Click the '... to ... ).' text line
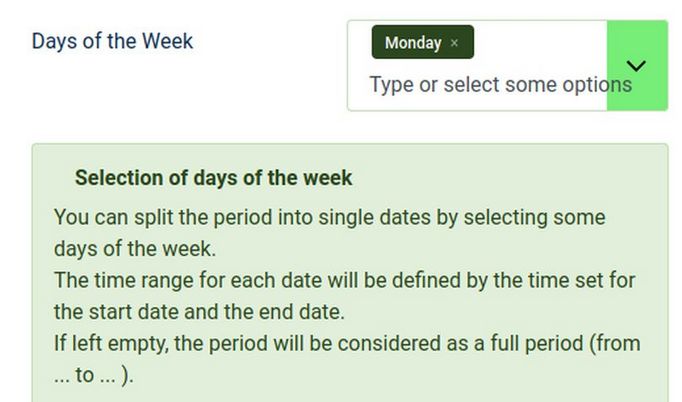The width and height of the screenshot is (682, 402). tap(93, 376)
